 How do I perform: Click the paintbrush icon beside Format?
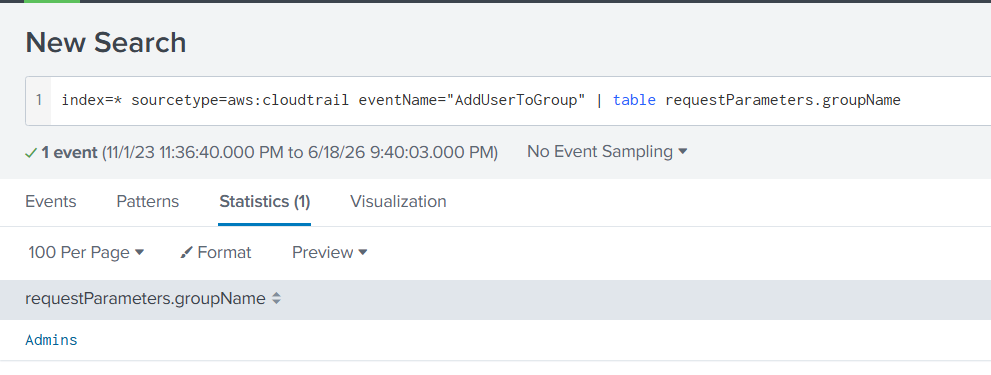[x=186, y=253]
